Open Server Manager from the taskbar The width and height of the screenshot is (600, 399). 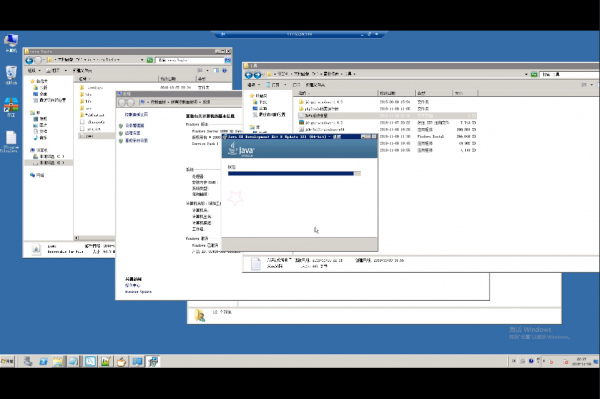(28, 361)
